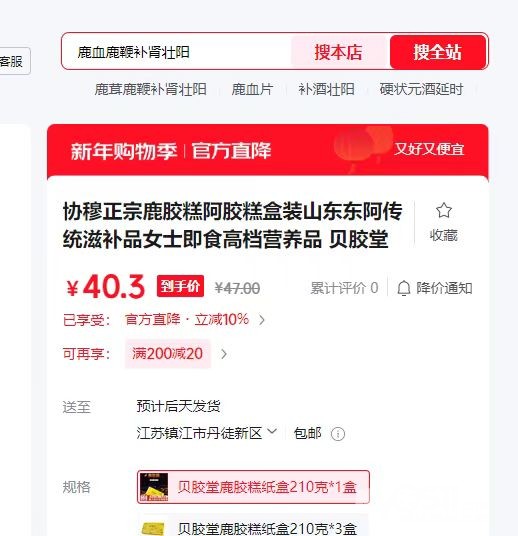Open suggested search 硬状元酒延时
The width and height of the screenshot is (518, 536).
(x=421, y=90)
